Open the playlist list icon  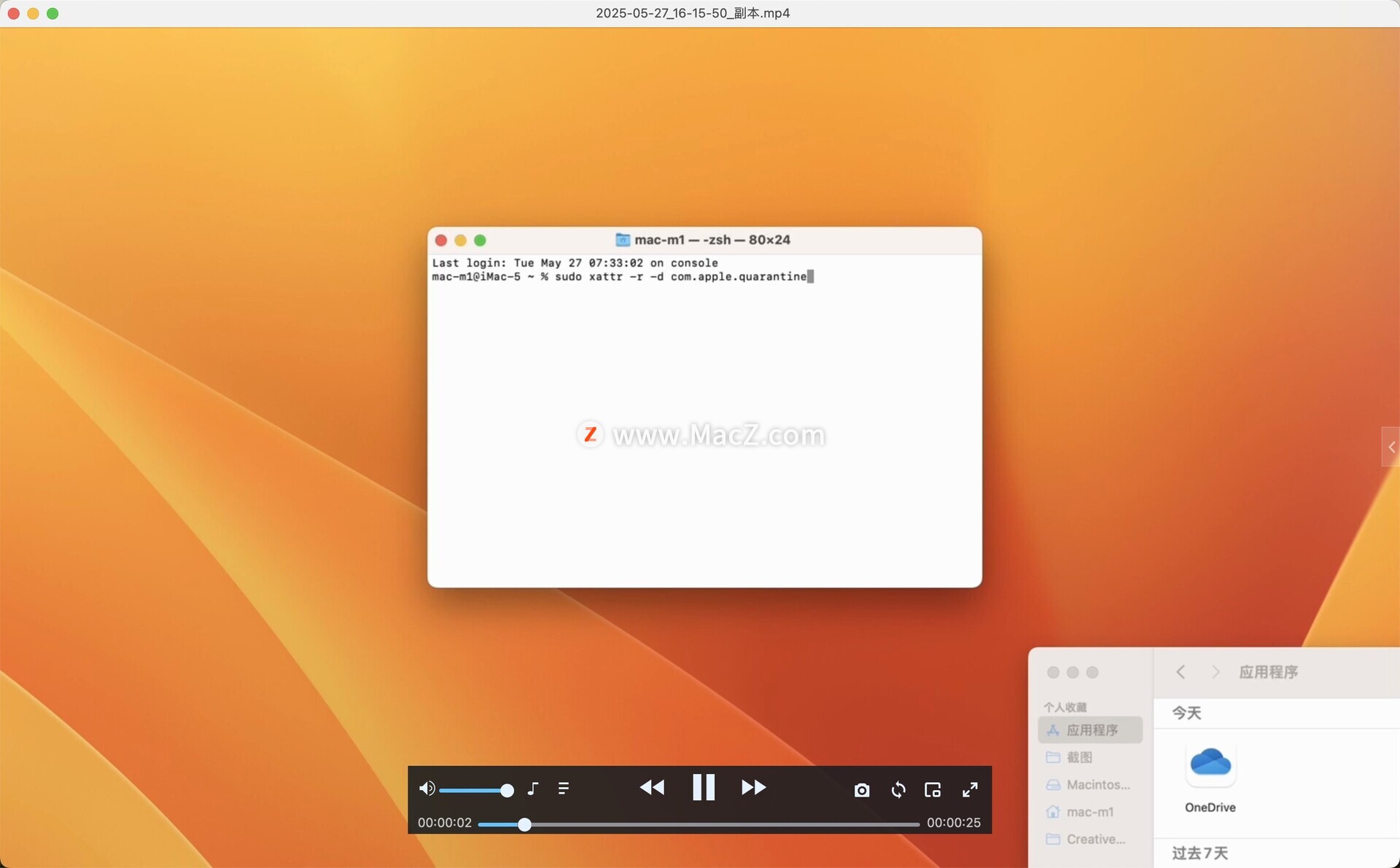(564, 789)
